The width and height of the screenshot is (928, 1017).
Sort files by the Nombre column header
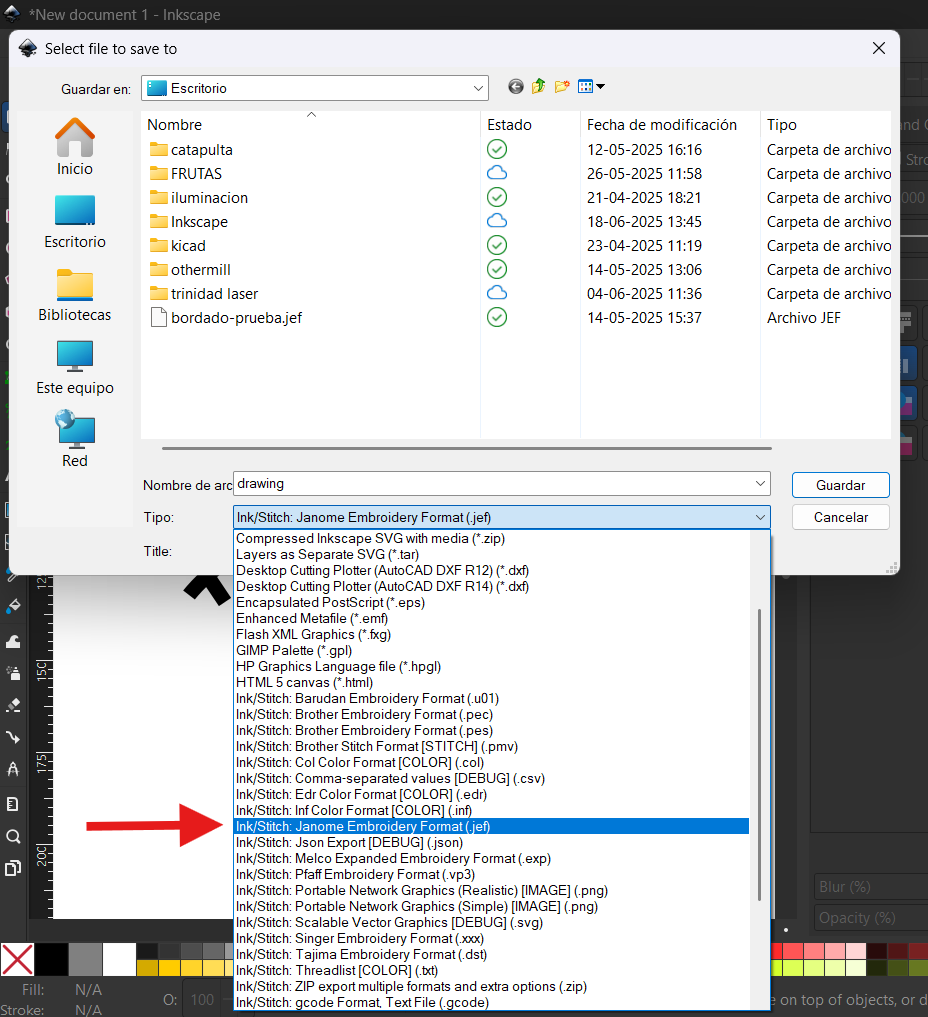(311, 125)
